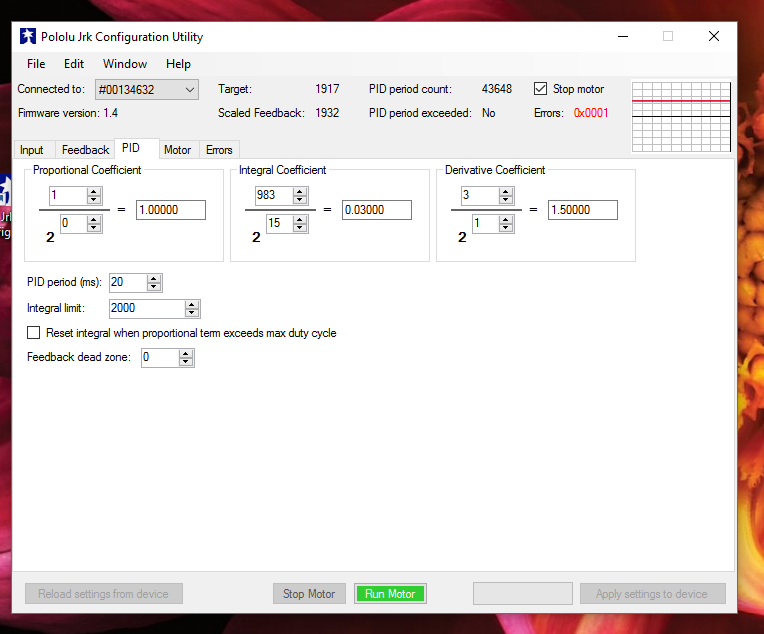The width and height of the screenshot is (764, 634).
Task: Increase the Feedback dead zone value
Action: [186, 354]
